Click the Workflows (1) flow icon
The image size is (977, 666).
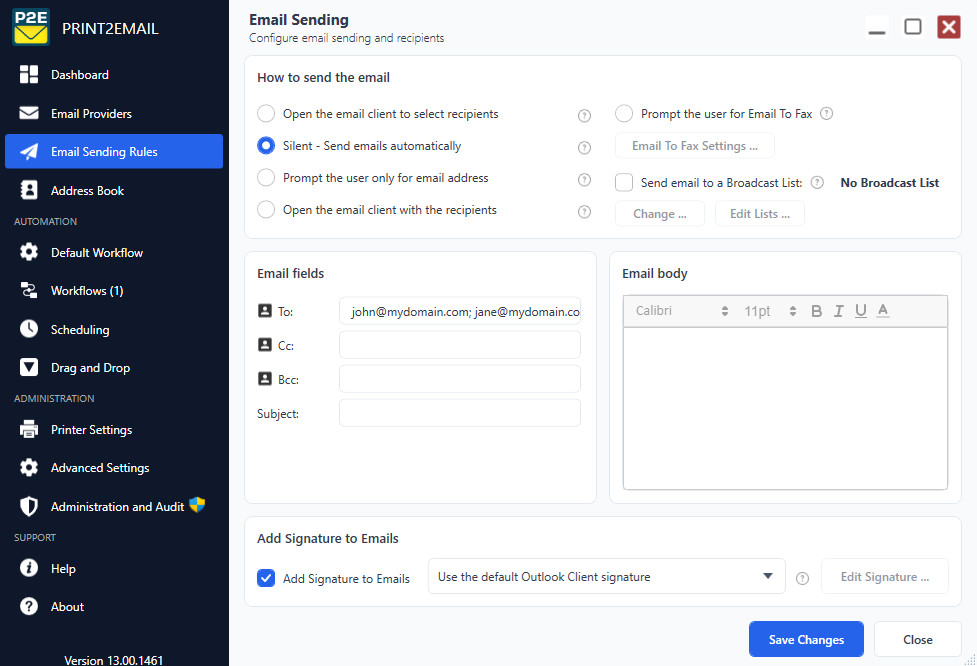(x=29, y=290)
